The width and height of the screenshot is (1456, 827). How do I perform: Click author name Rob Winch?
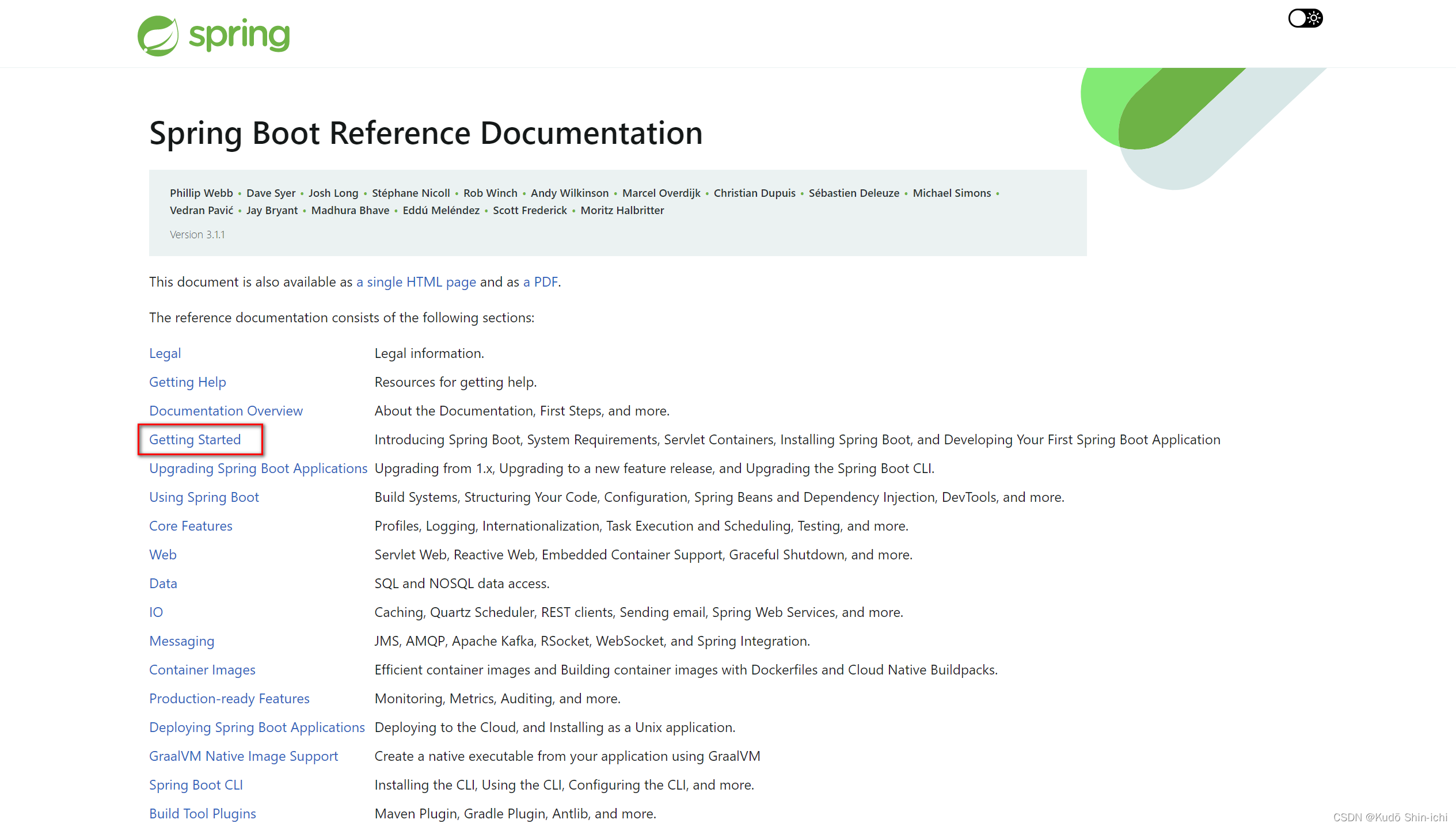click(491, 193)
